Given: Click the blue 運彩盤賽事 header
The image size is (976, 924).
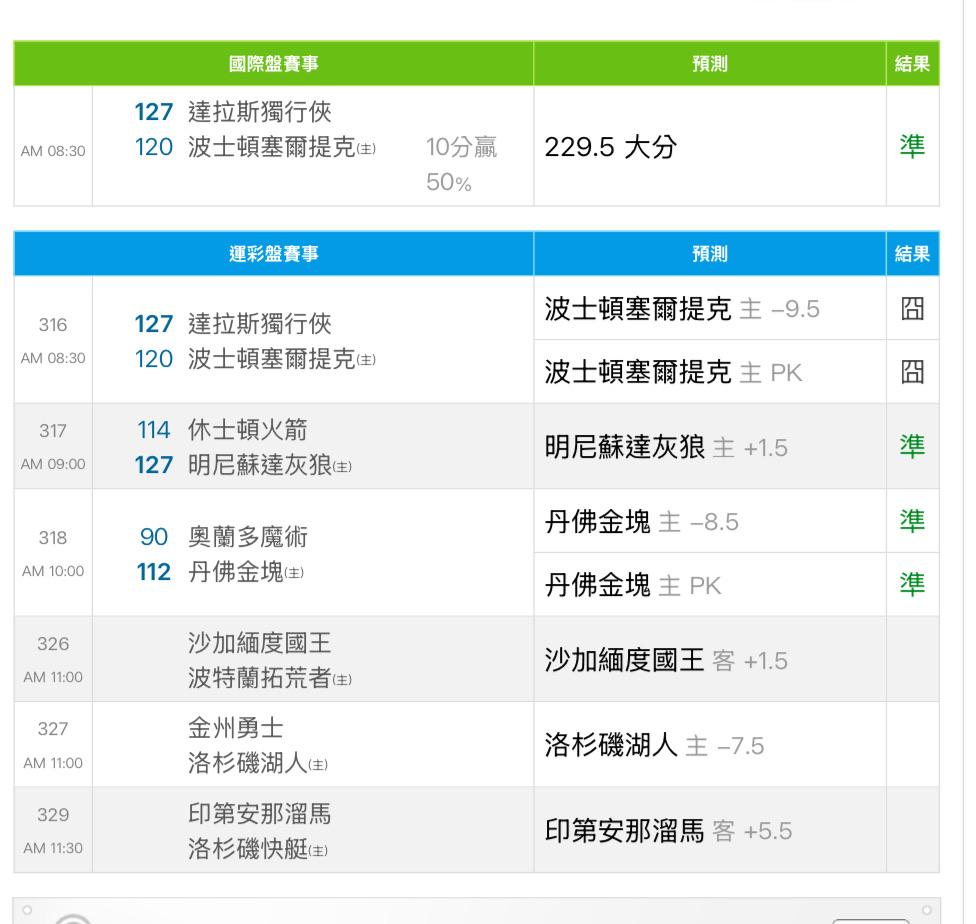Looking at the screenshot, I should [273, 253].
